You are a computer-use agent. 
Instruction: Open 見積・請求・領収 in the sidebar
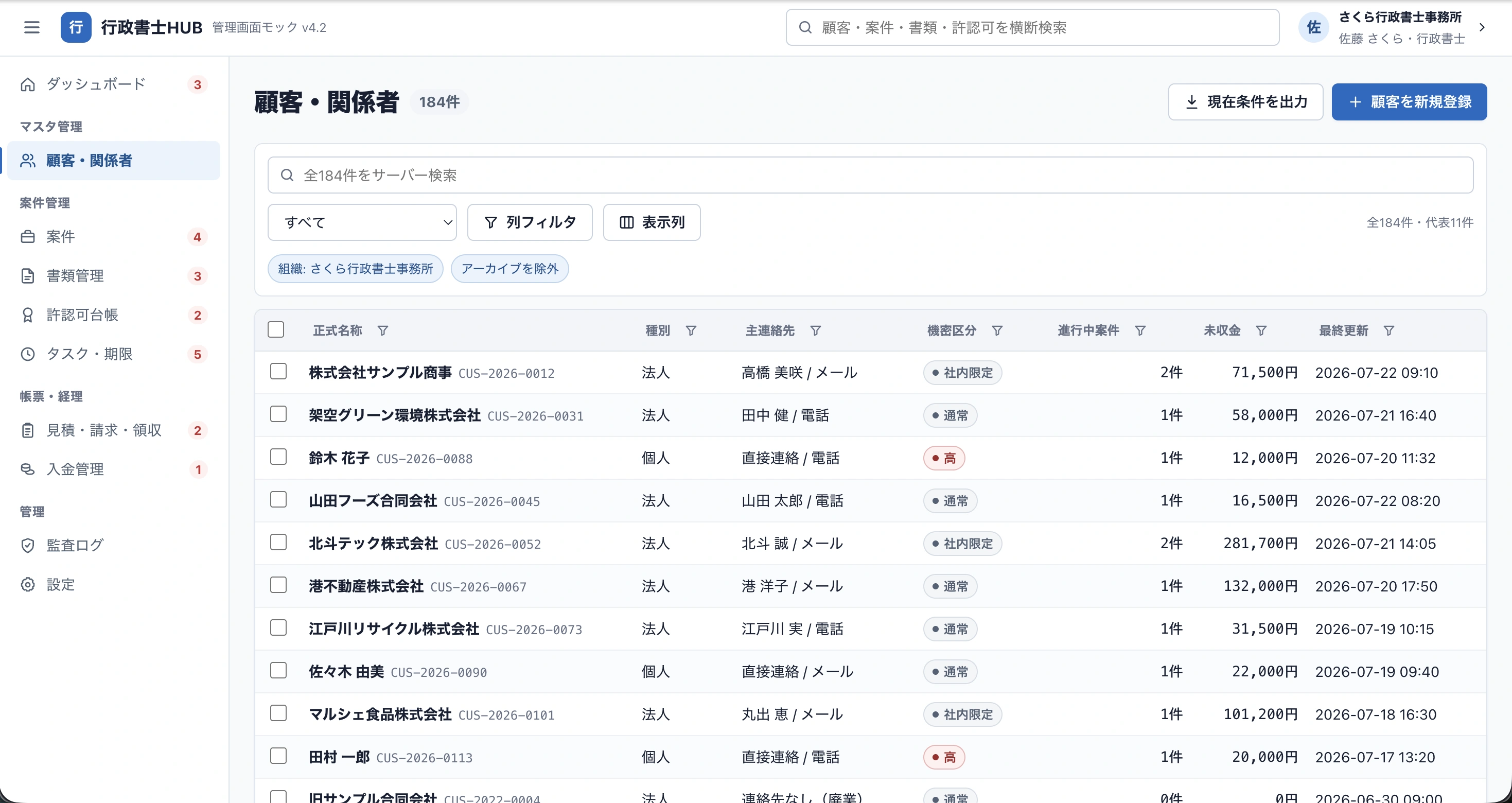(114, 430)
